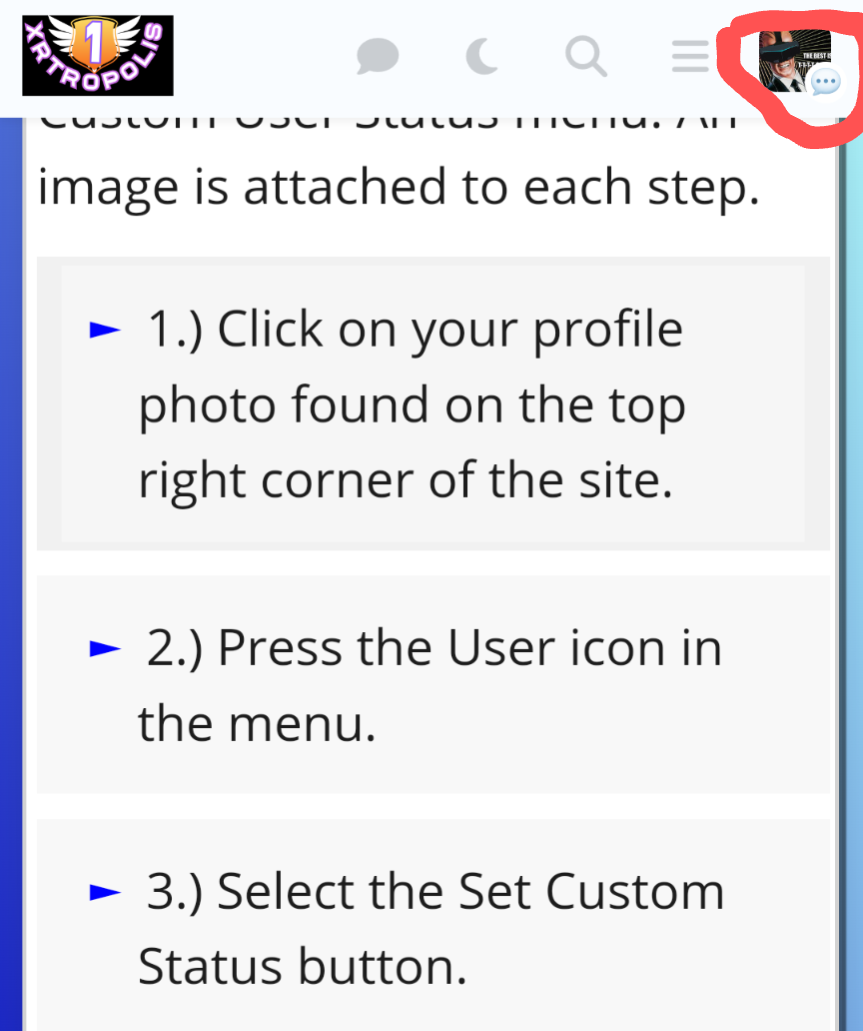The image size is (863, 1031).
Task: Click 'the menu.' text in step 2
Action: (x=257, y=724)
